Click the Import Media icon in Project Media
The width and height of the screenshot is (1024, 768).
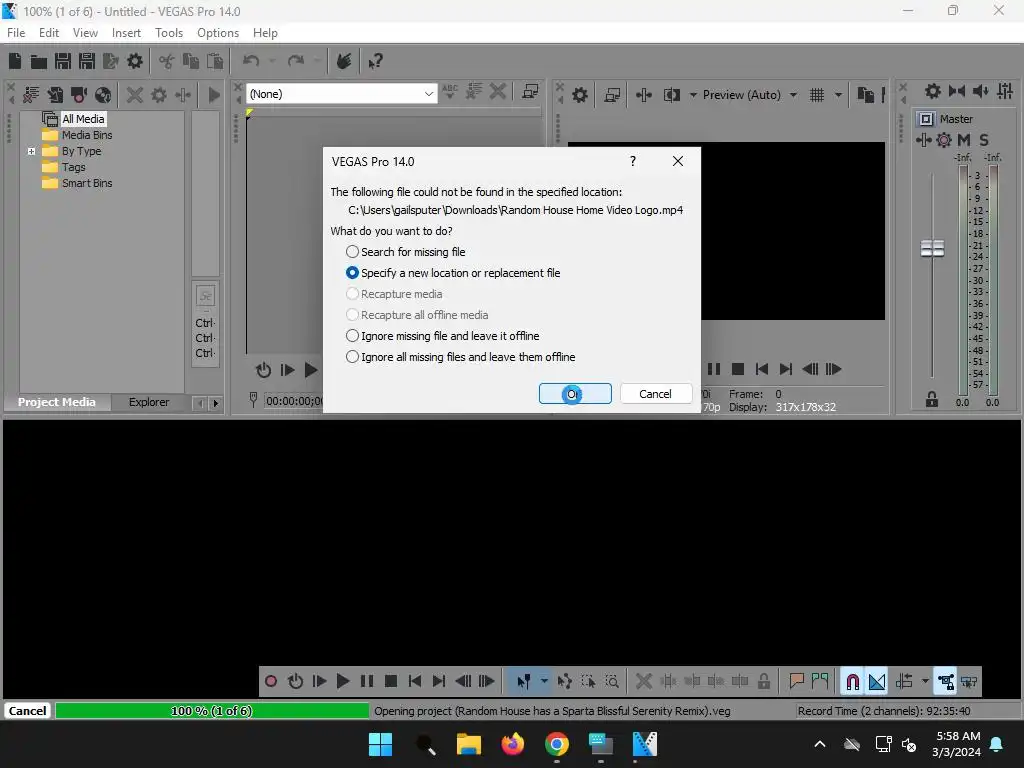(x=55, y=95)
